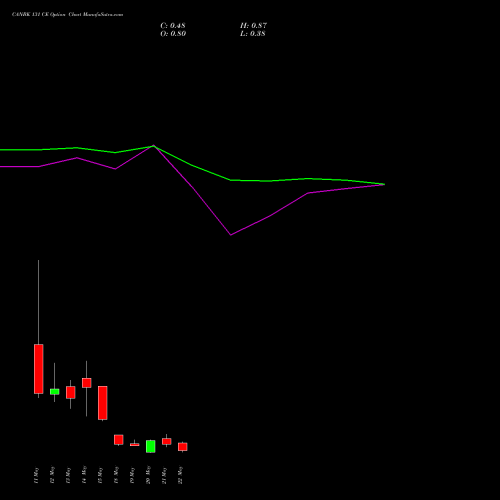Click the red candlestick for 22 May
The width and height of the screenshot is (500, 500).
tap(183, 447)
